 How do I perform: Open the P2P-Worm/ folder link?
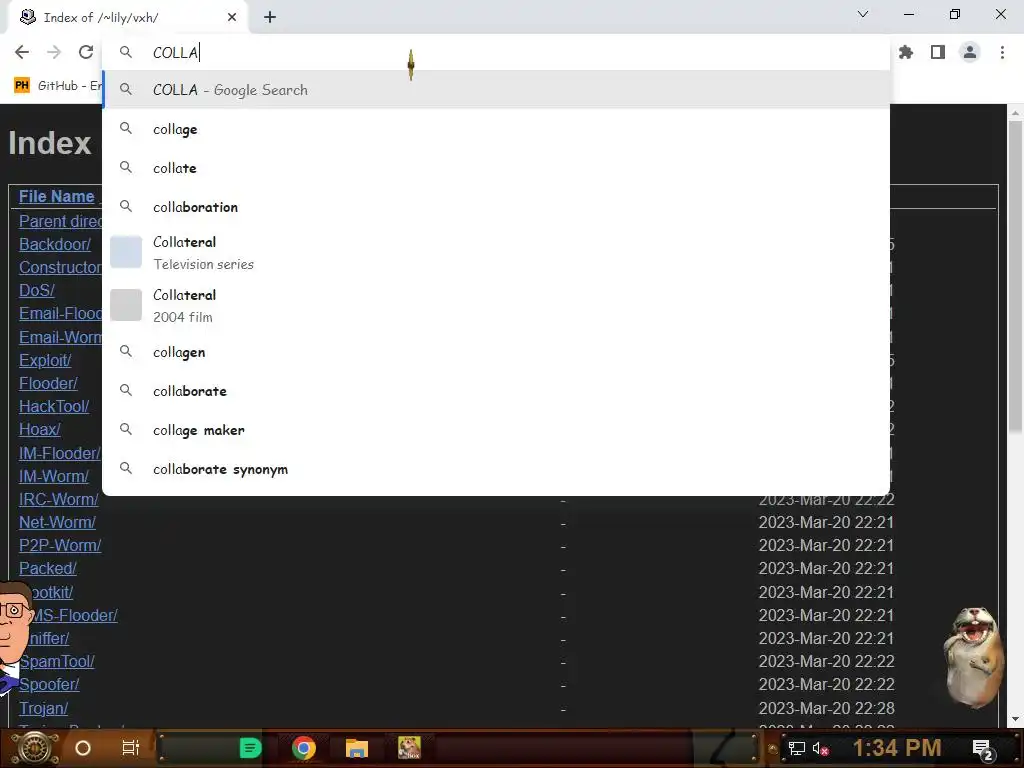coord(60,545)
